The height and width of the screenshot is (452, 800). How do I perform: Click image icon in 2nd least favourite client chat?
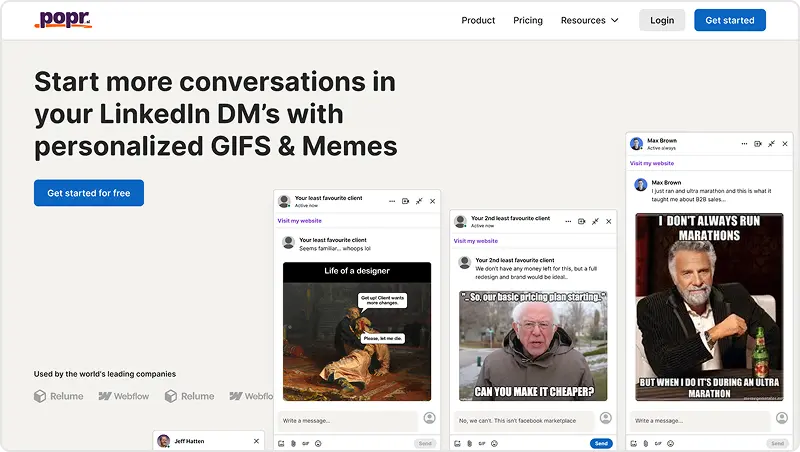[x=457, y=443]
